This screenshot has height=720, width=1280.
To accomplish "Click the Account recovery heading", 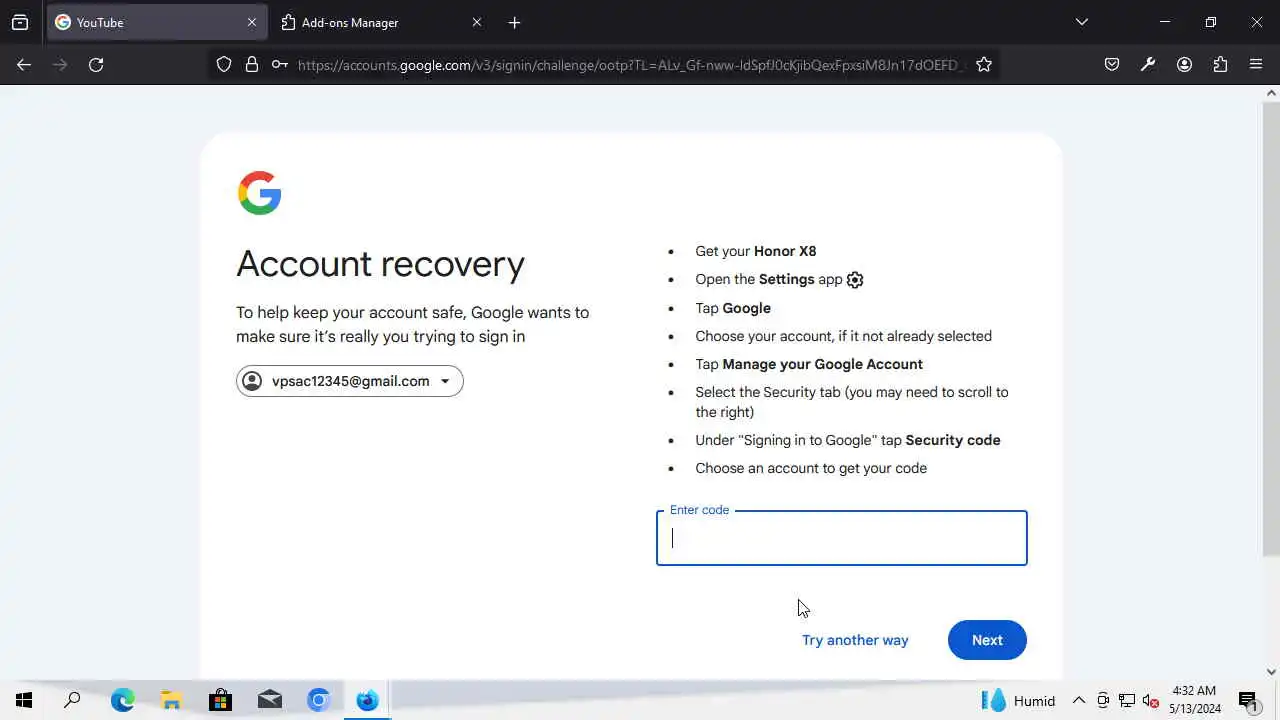I will point(380,264).
